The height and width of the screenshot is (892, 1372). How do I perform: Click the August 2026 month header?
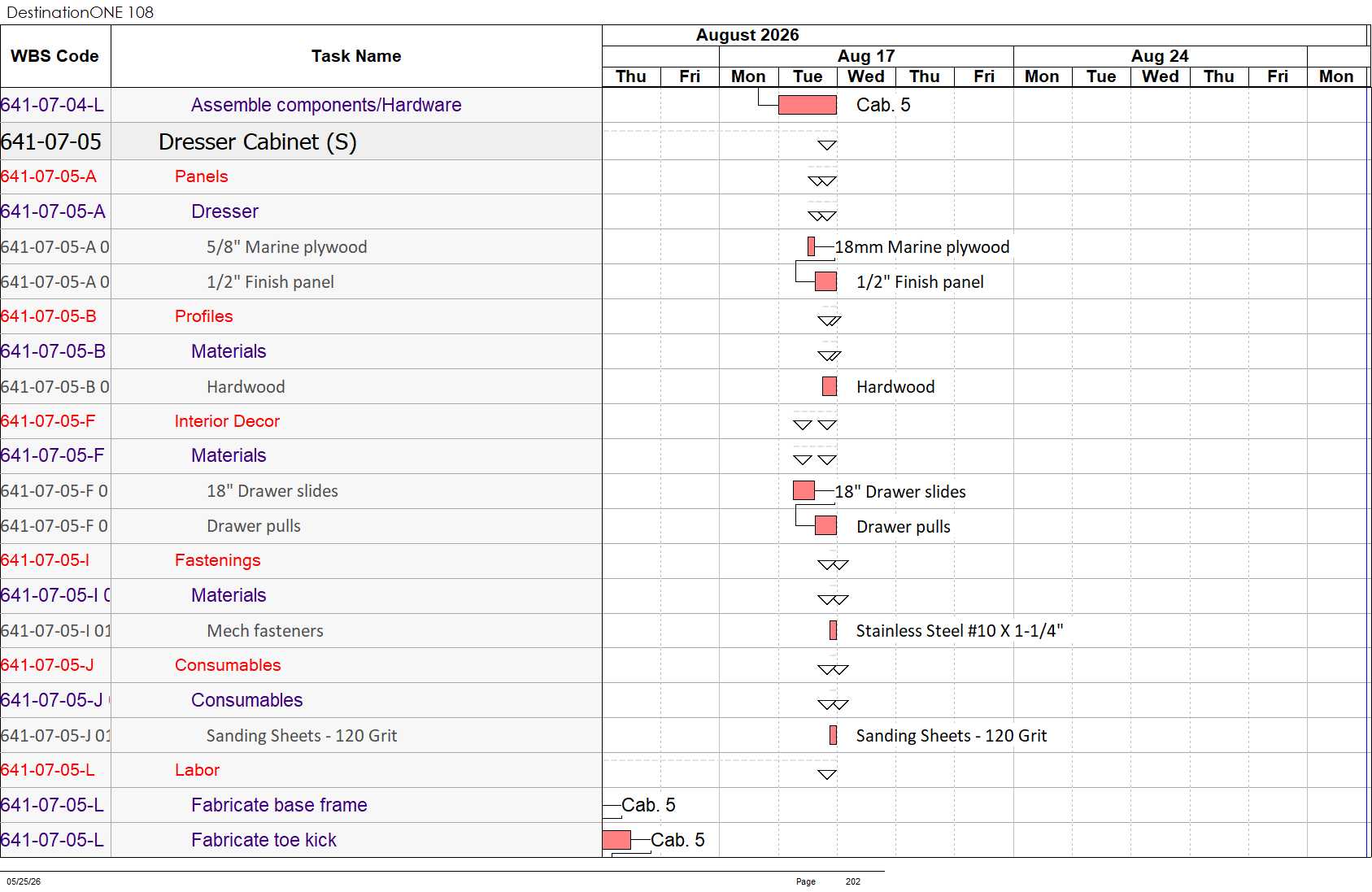(x=747, y=35)
